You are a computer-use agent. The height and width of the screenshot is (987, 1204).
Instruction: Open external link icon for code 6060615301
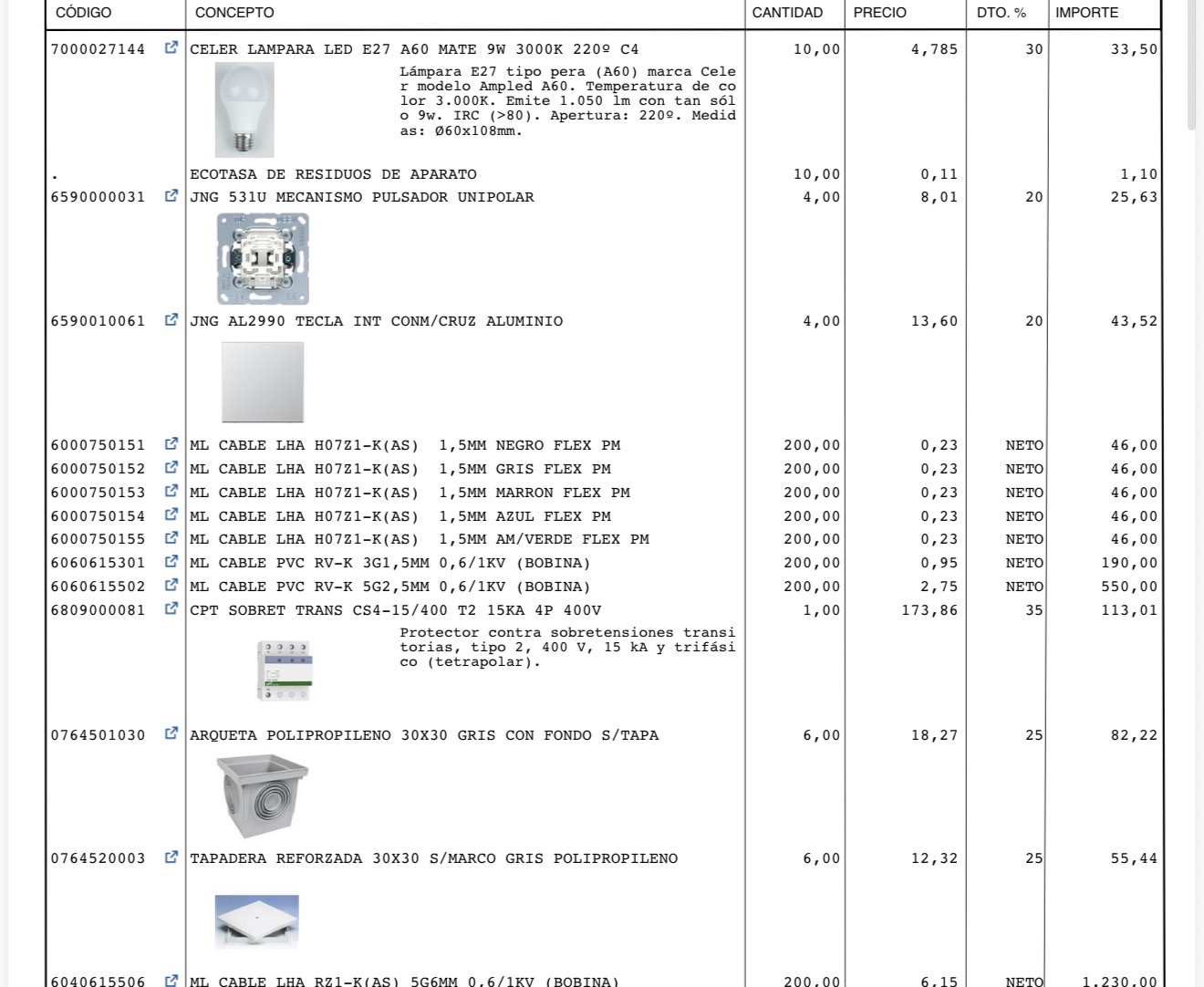tap(171, 562)
